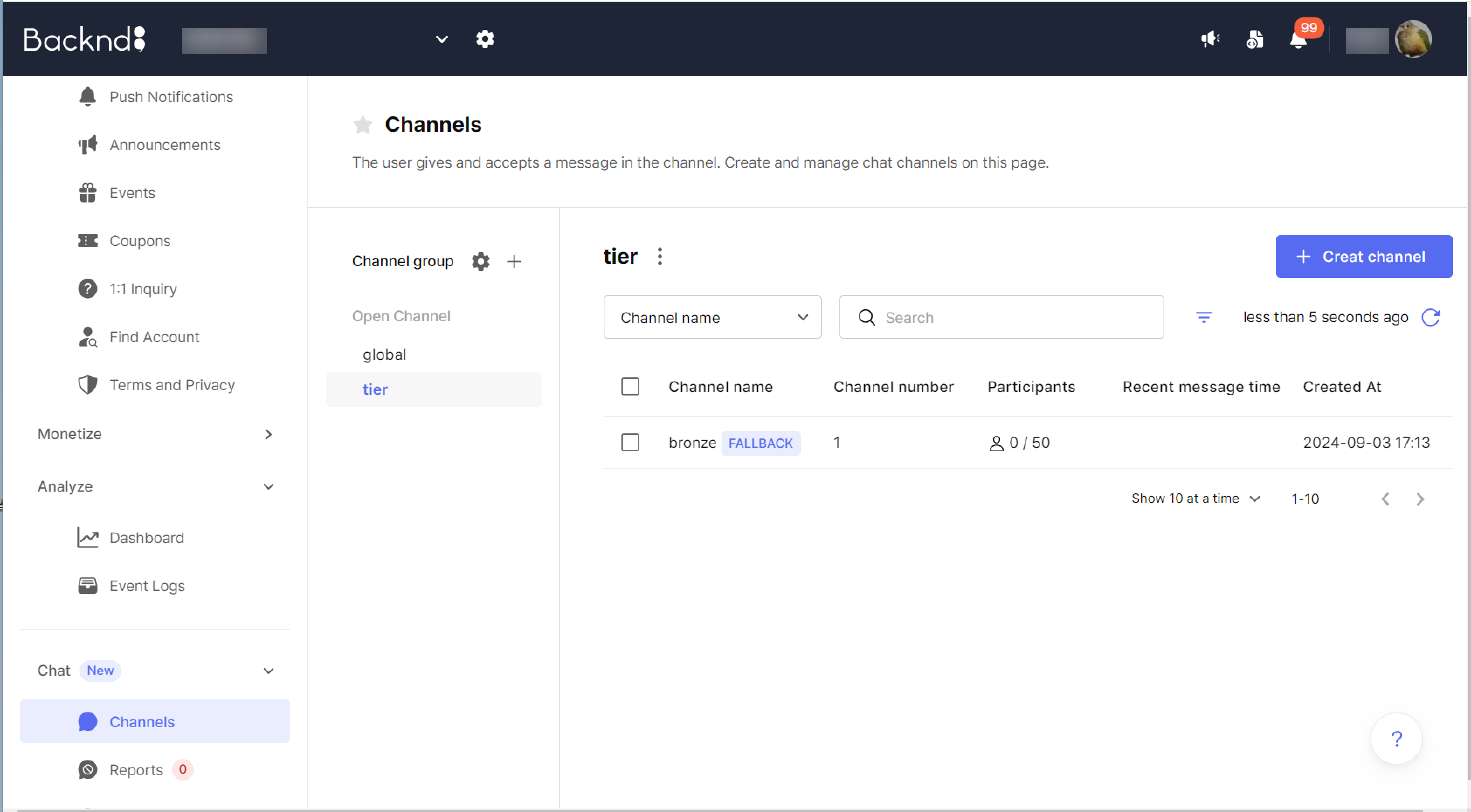Click the notification bell with 99 badge
The image size is (1471, 812).
point(1298,39)
